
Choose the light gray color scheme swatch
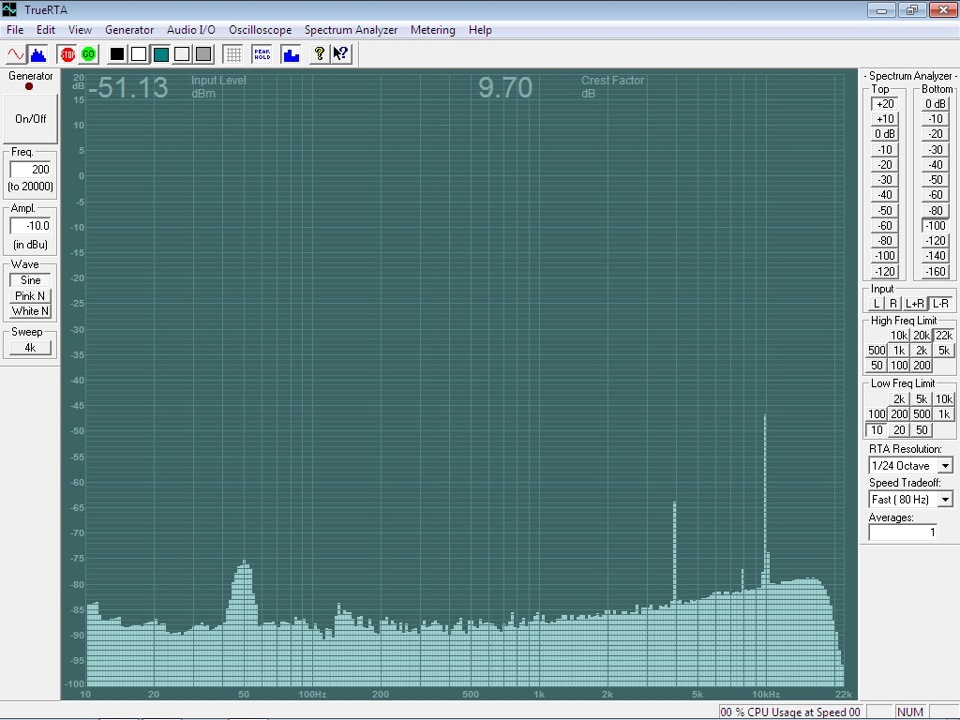tap(182, 54)
